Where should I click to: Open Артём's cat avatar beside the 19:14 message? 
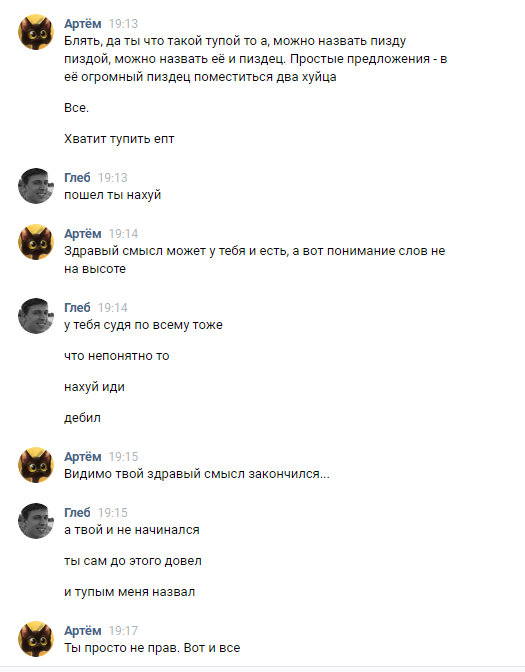36,242
